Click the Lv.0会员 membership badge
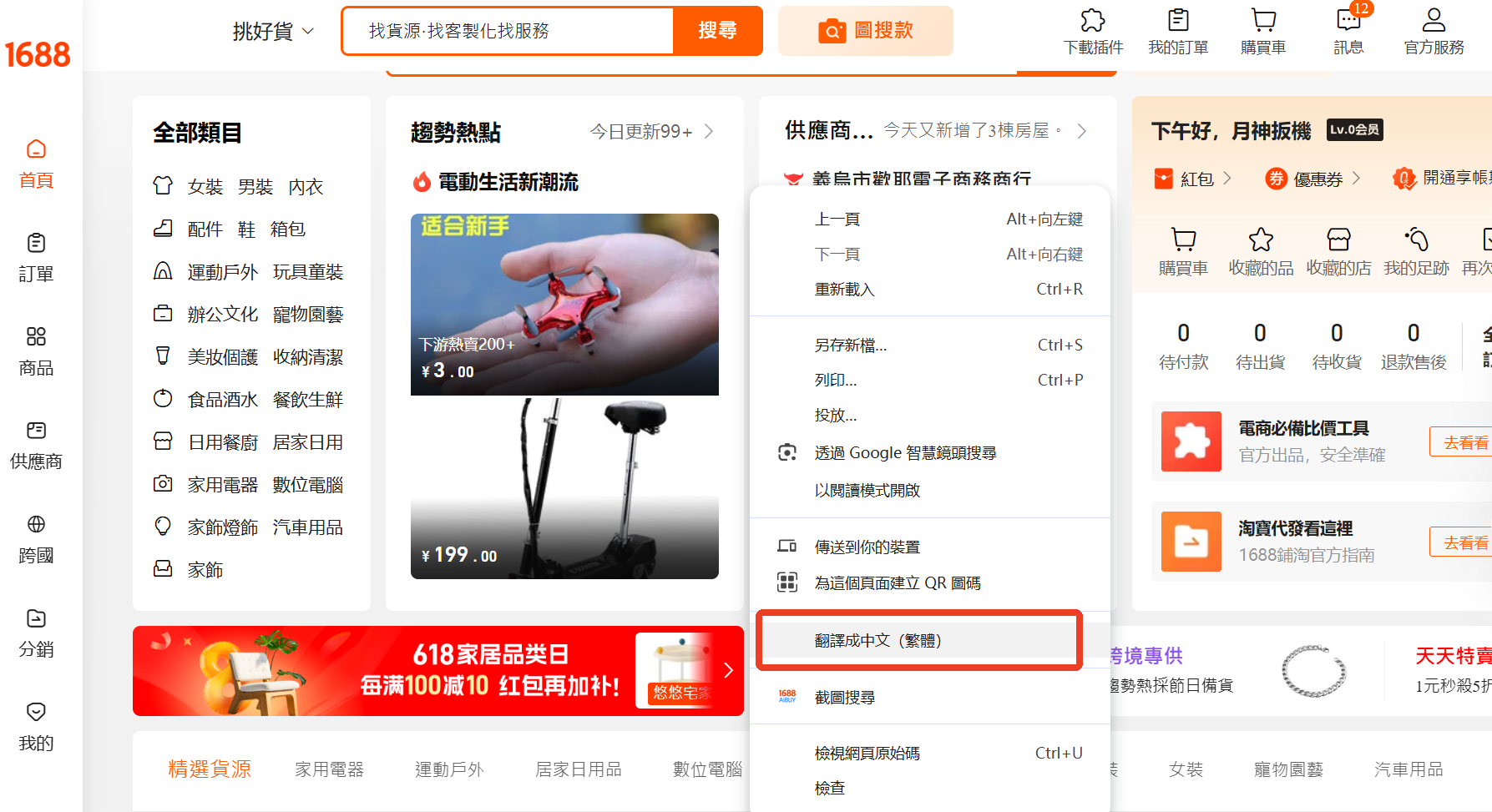The width and height of the screenshot is (1492, 812). 1355,129
